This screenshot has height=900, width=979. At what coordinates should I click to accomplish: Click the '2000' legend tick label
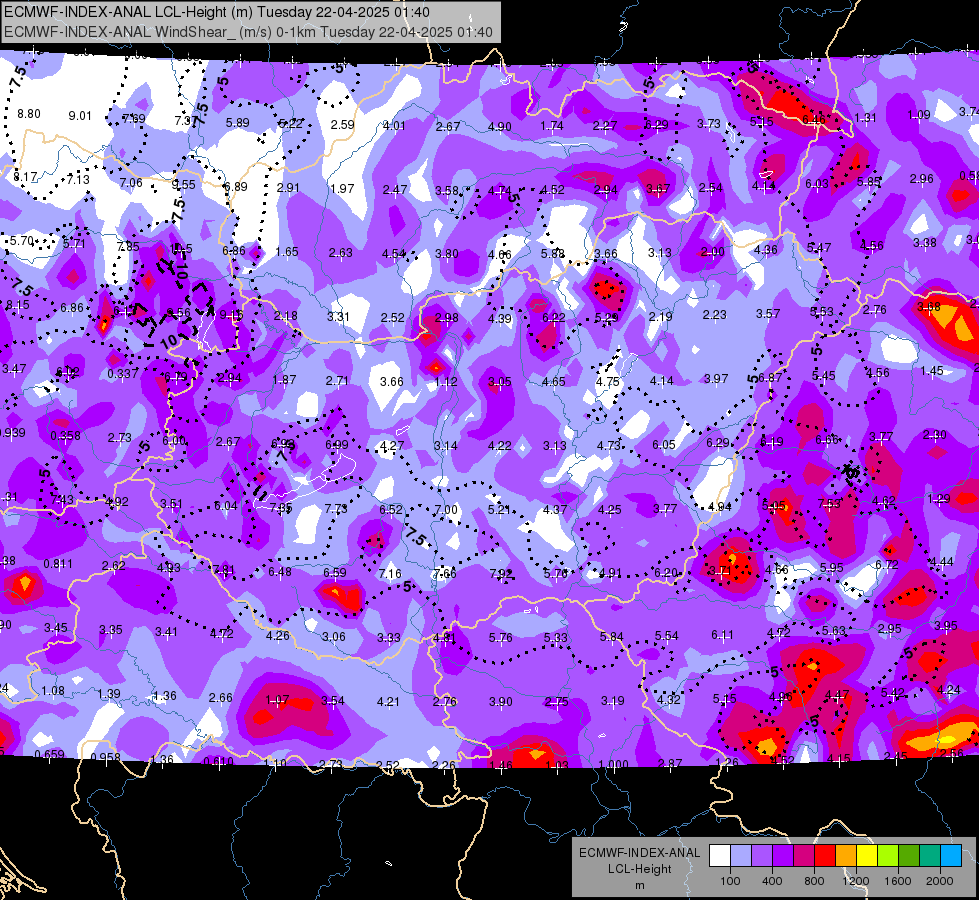pyautogui.click(x=940, y=881)
